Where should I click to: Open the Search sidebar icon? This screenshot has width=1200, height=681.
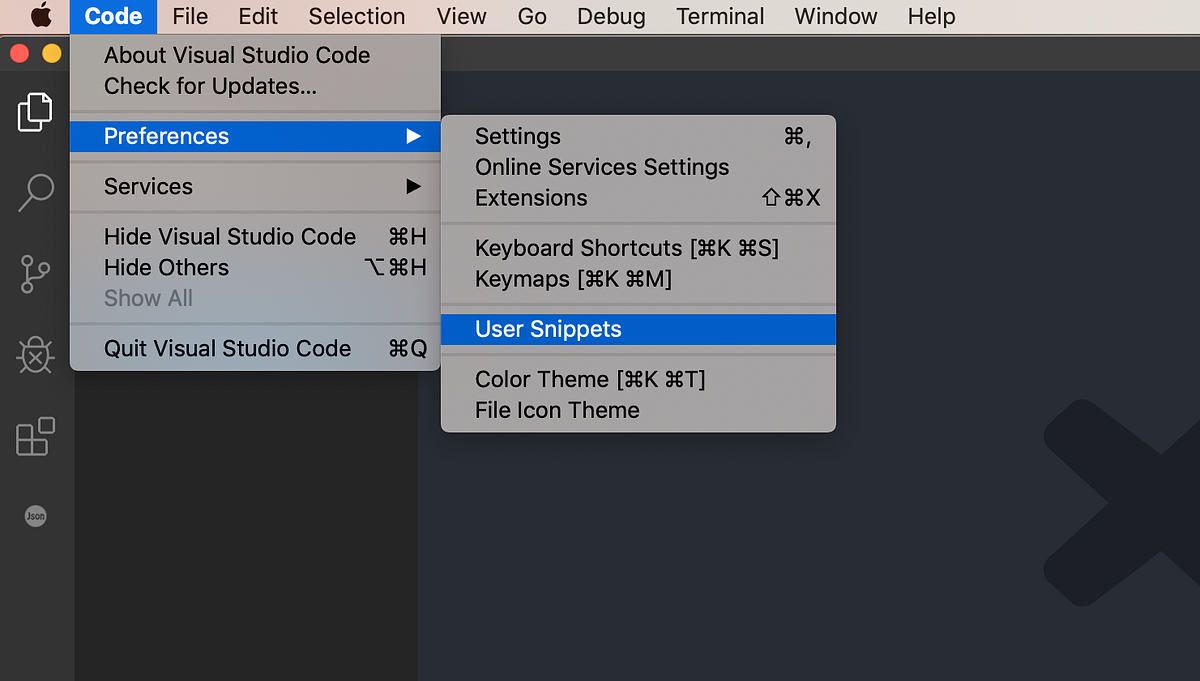tap(35, 192)
